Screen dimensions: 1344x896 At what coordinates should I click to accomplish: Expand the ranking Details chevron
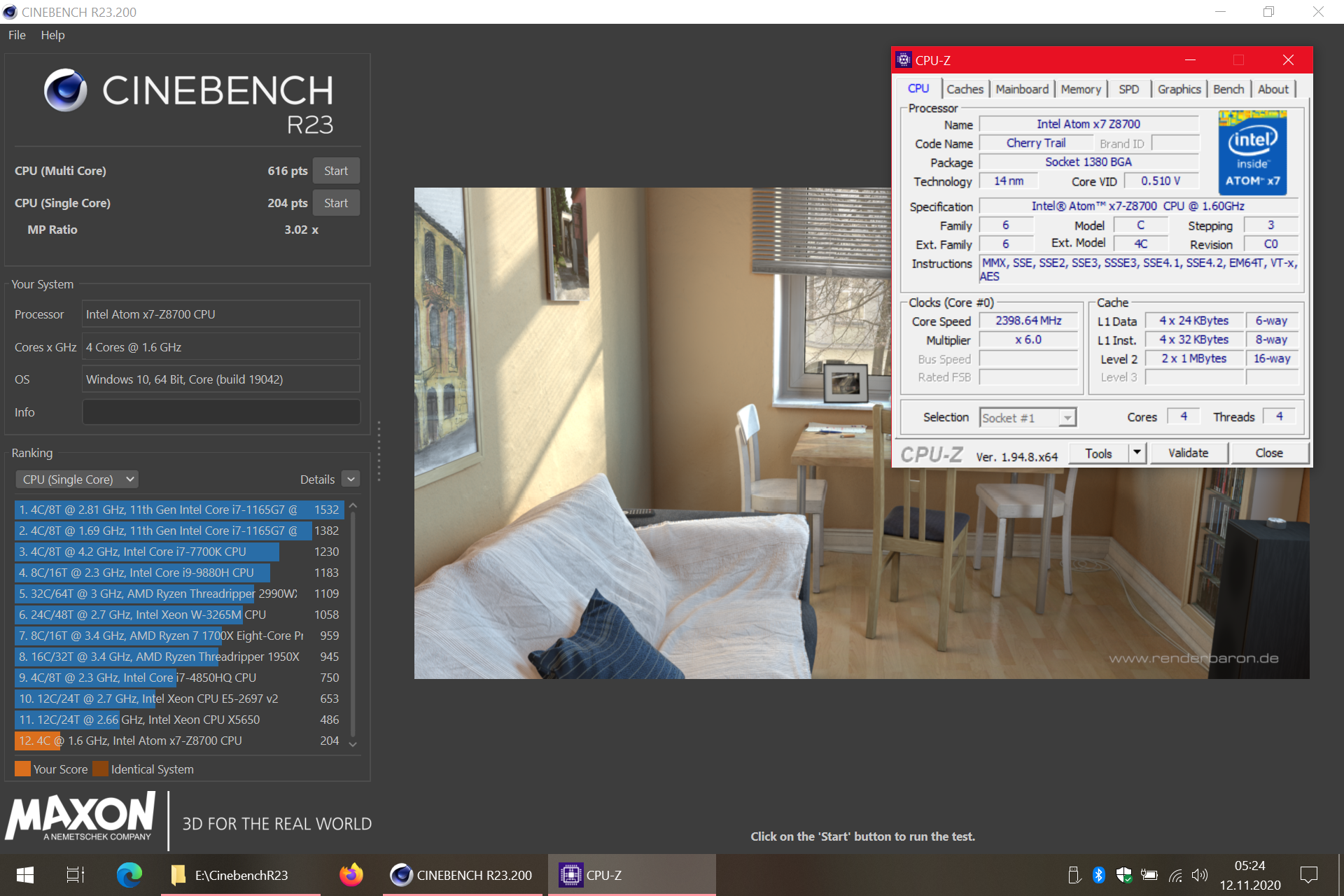[351, 479]
